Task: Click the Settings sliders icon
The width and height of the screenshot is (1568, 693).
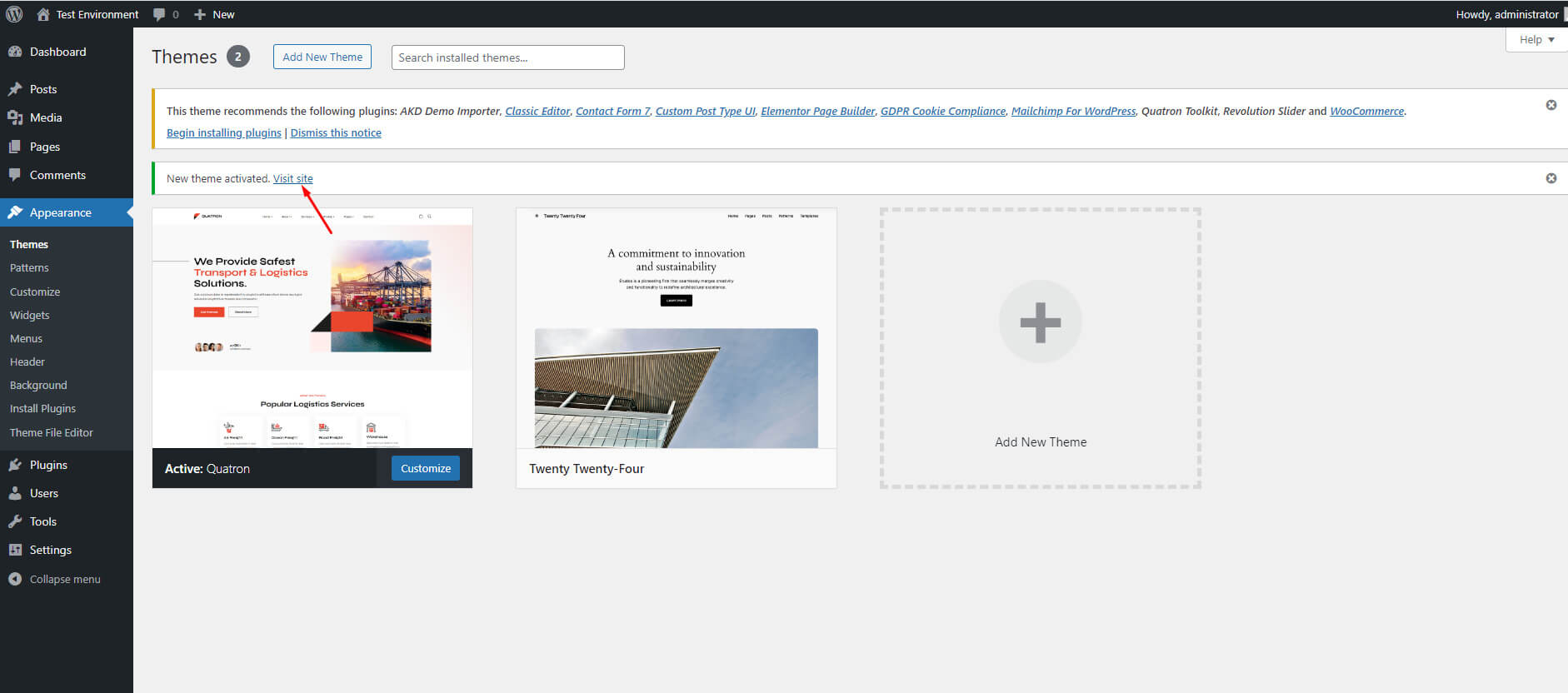Action: coord(15,550)
